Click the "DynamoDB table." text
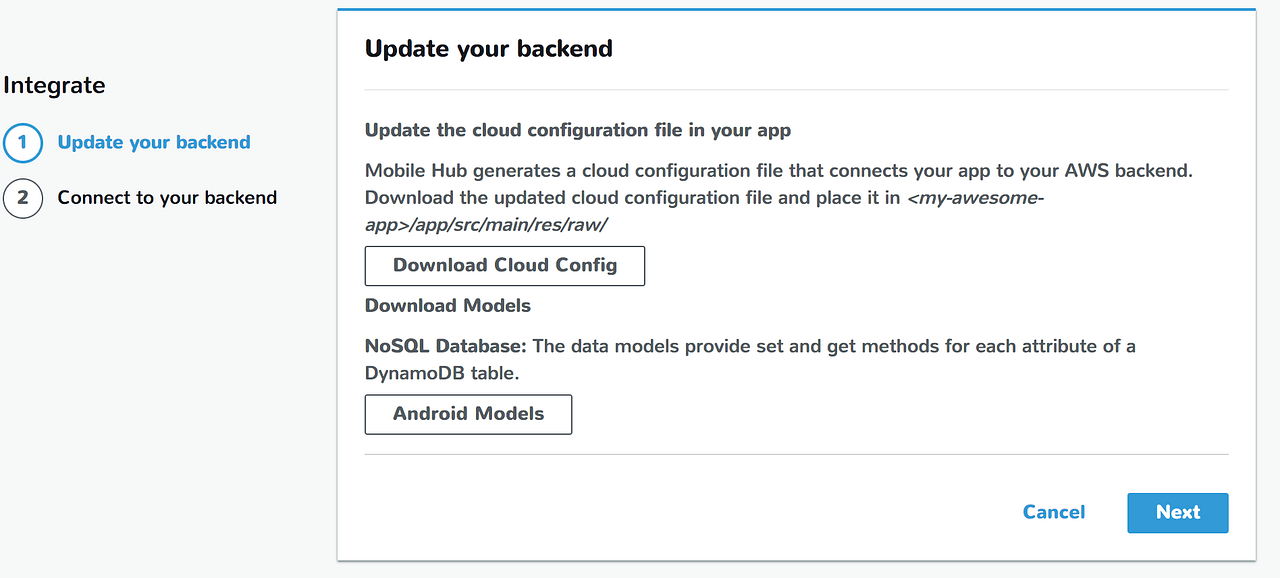The width and height of the screenshot is (1280, 578). pyautogui.click(x=440, y=372)
